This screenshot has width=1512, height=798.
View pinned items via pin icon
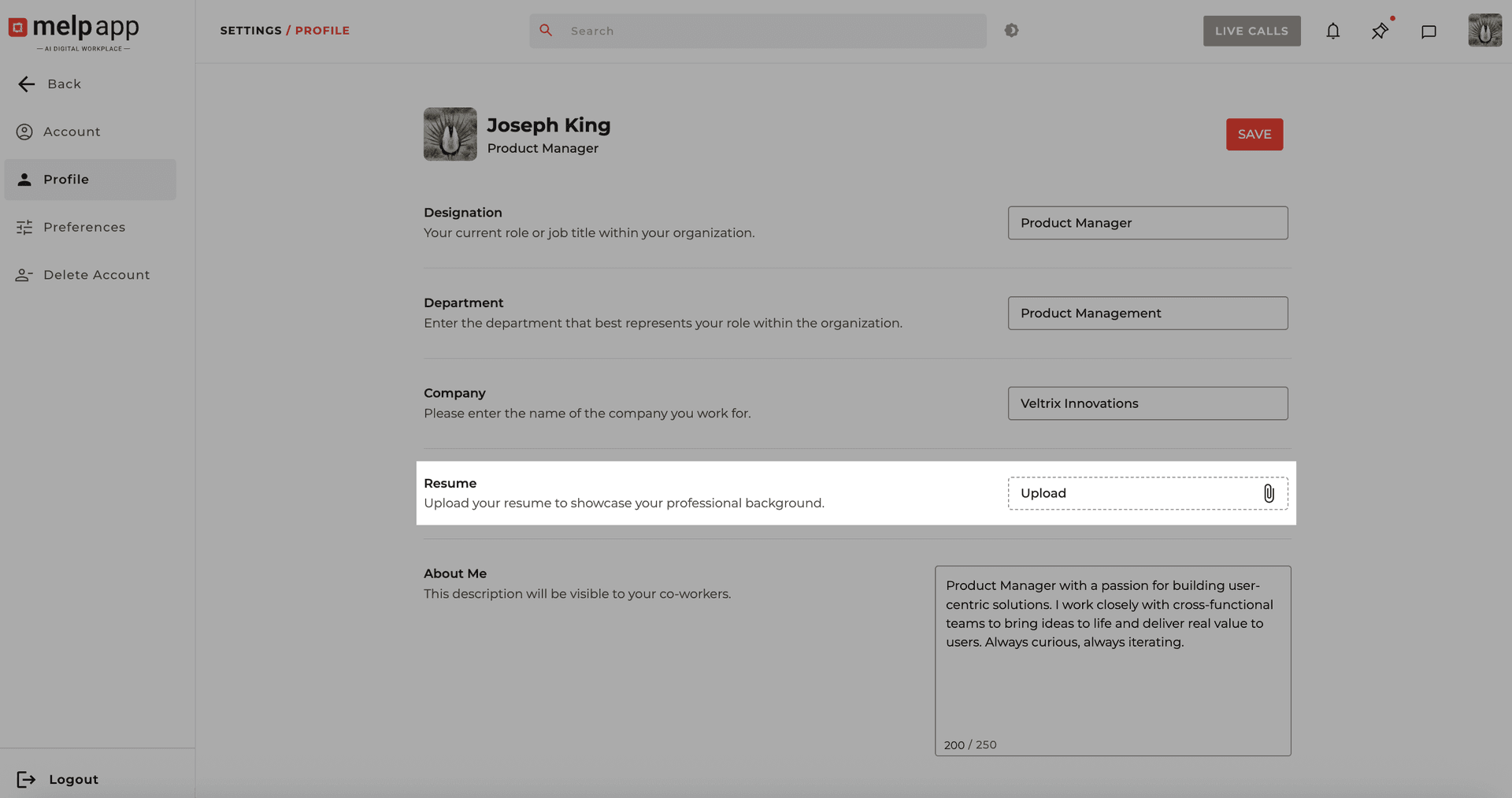click(1380, 32)
